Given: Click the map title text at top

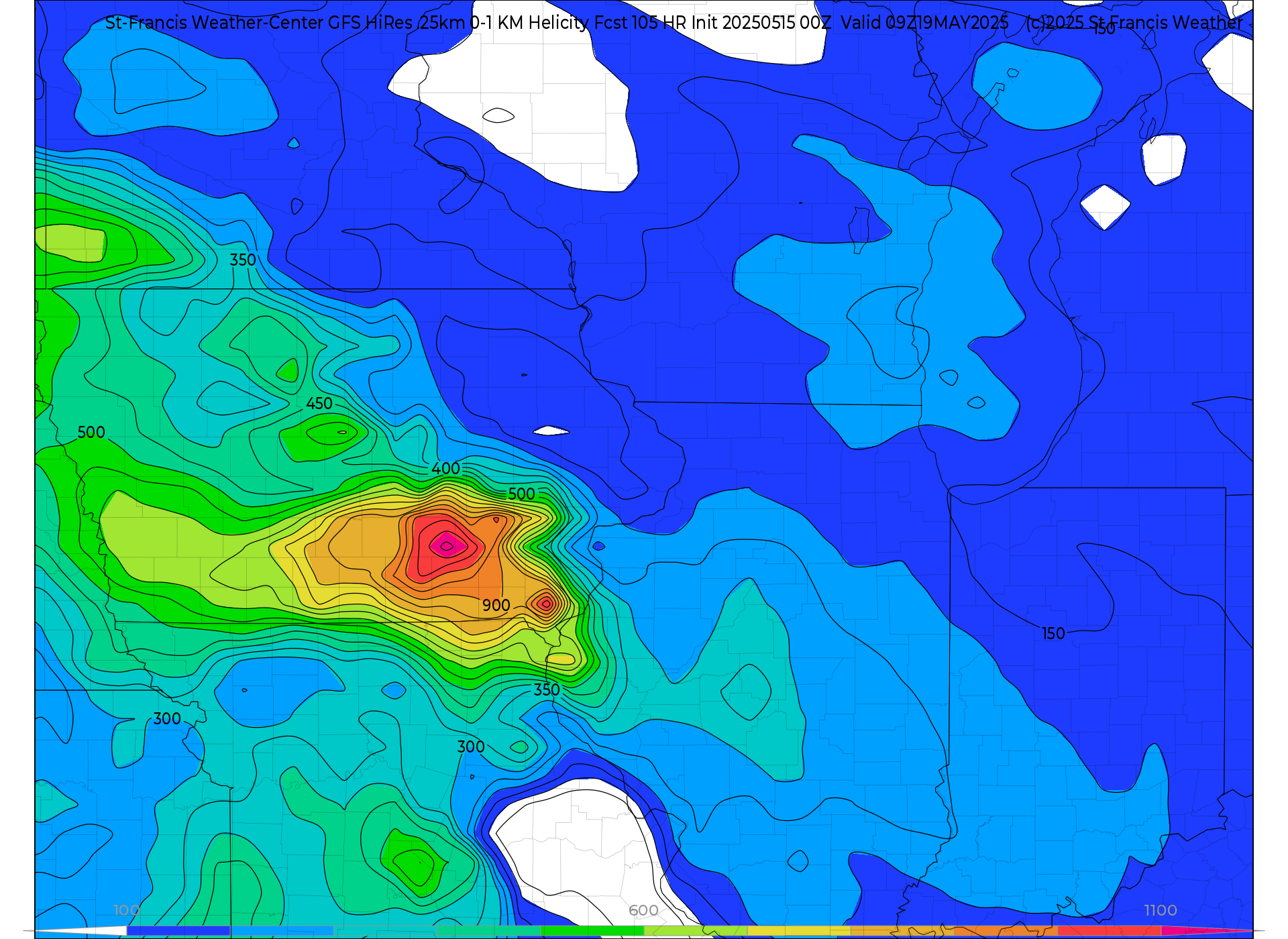Looking at the screenshot, I should tap(674, 23).
